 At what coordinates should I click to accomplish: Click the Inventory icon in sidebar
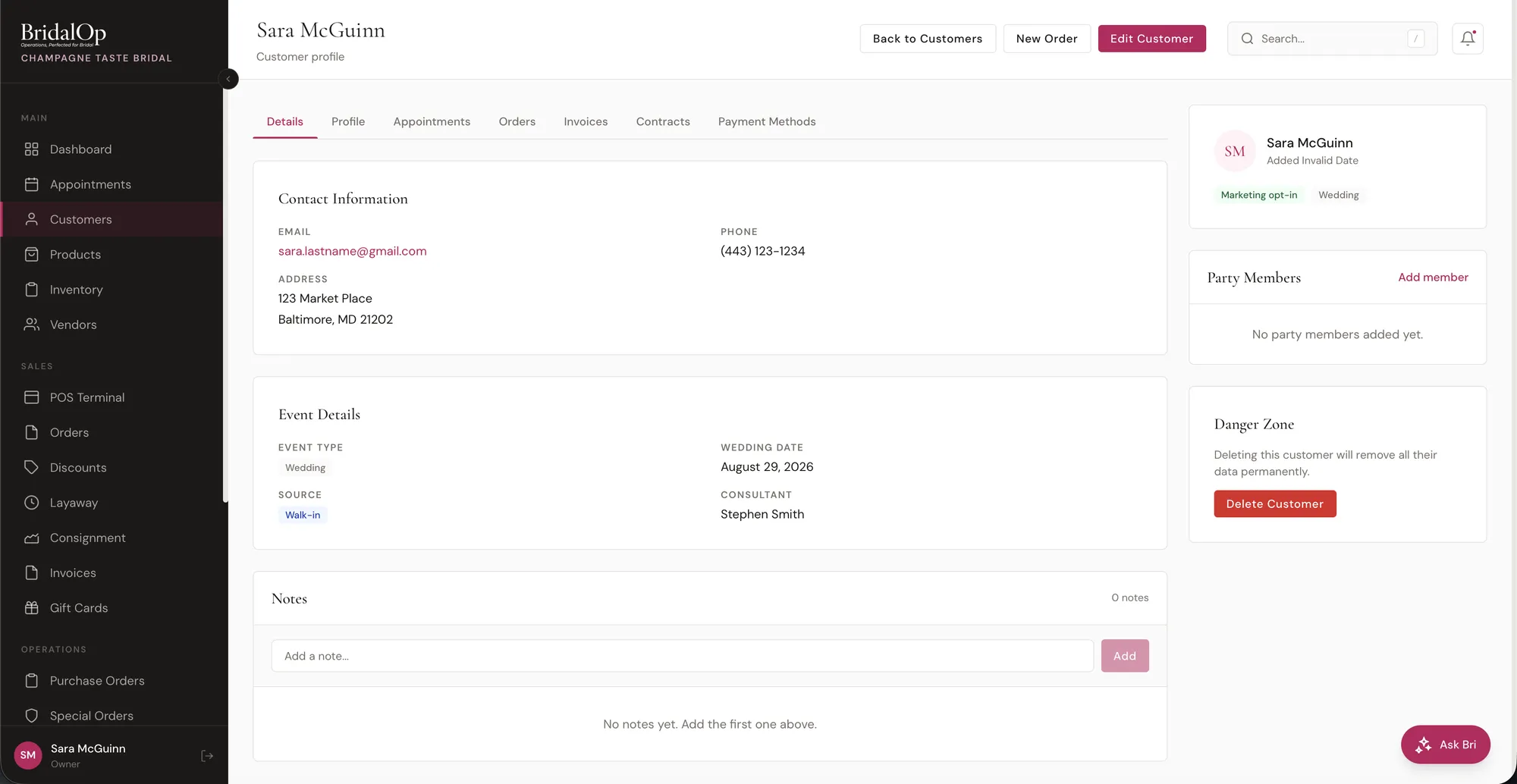click(31, 290)
